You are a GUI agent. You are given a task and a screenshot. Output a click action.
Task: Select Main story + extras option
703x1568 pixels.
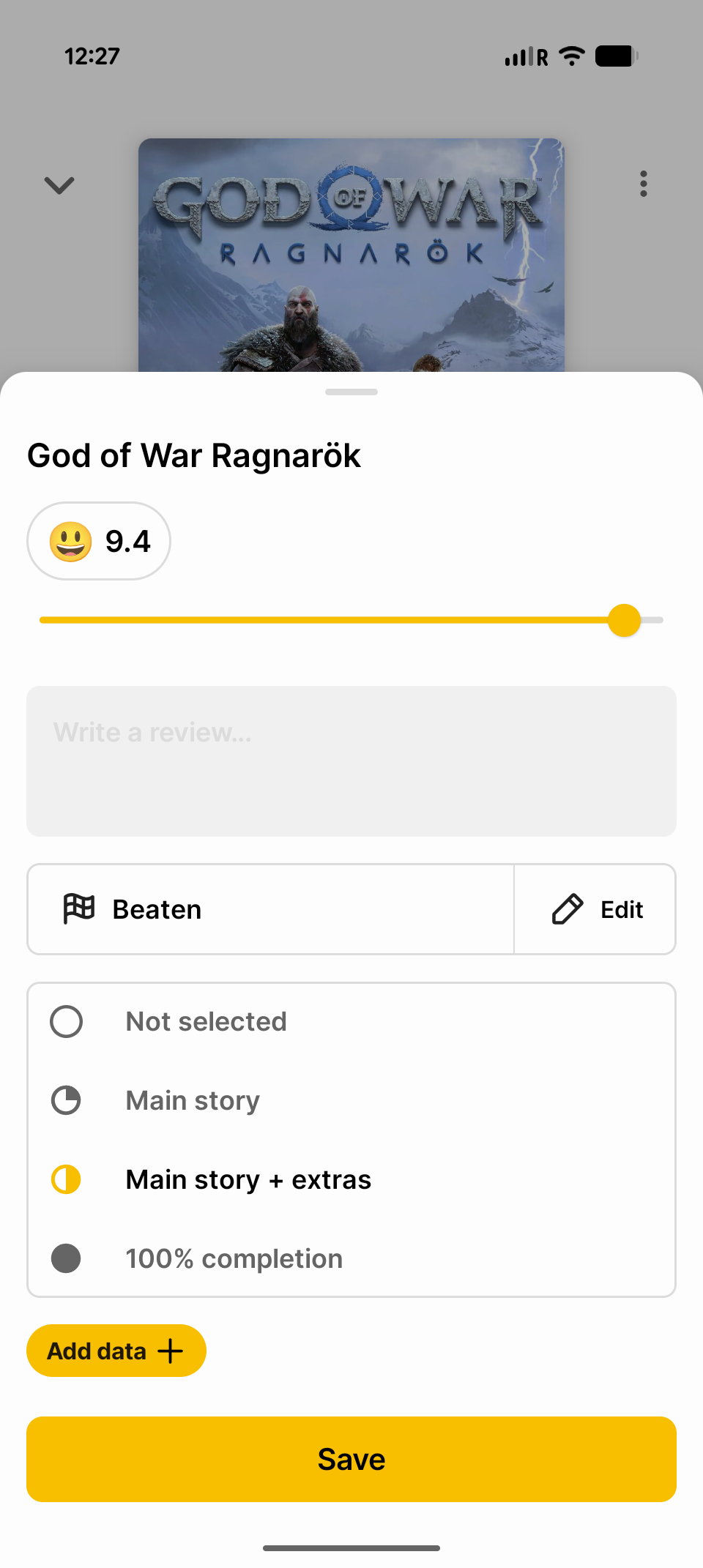(248, 1180)
